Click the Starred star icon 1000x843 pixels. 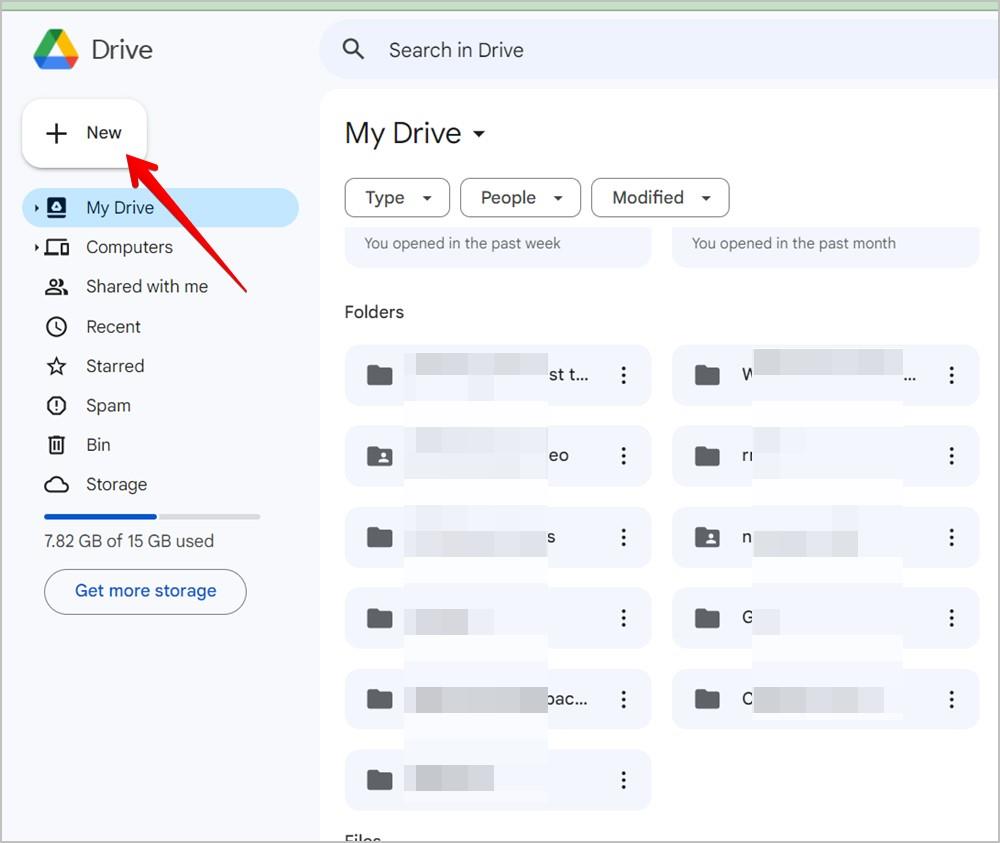[57, 366]
